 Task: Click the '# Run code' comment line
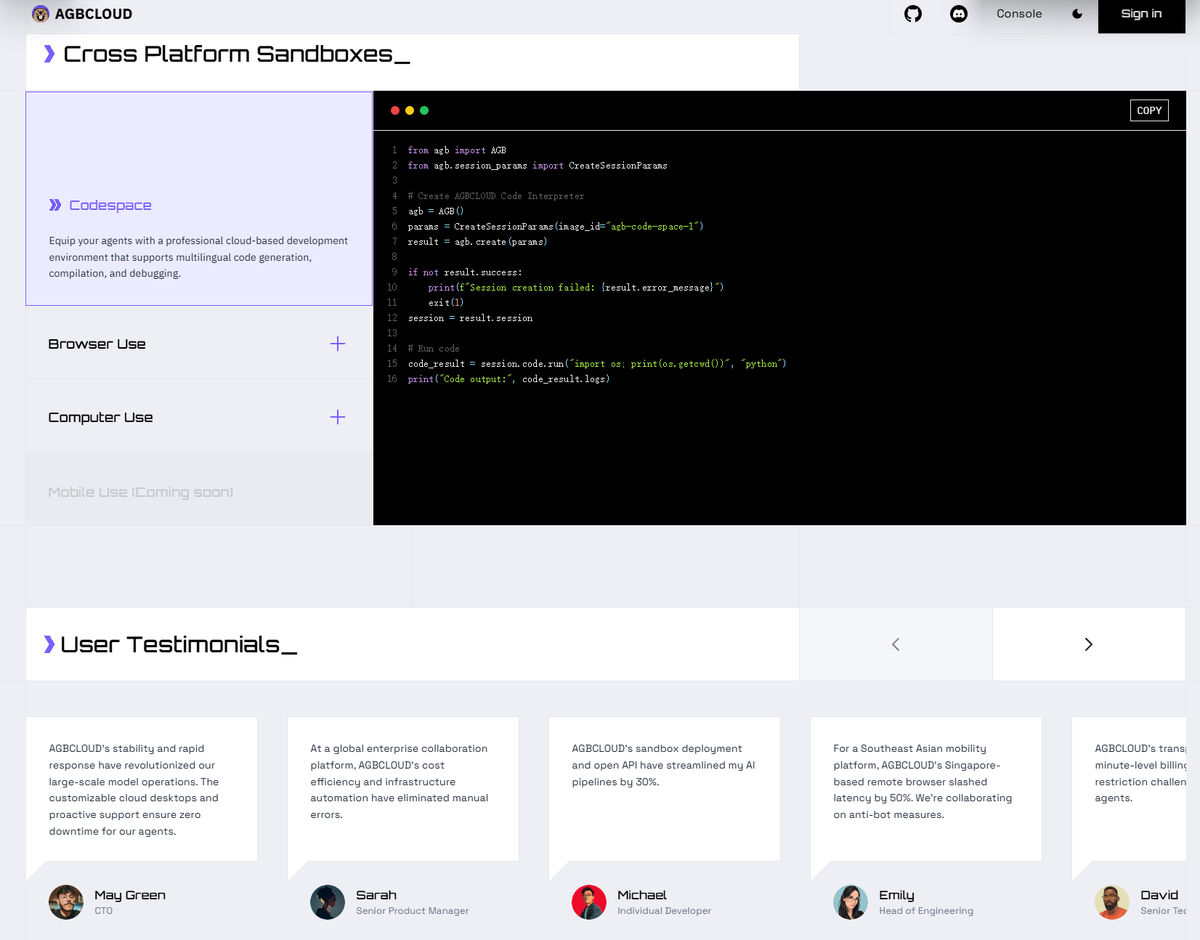point(433,348)
